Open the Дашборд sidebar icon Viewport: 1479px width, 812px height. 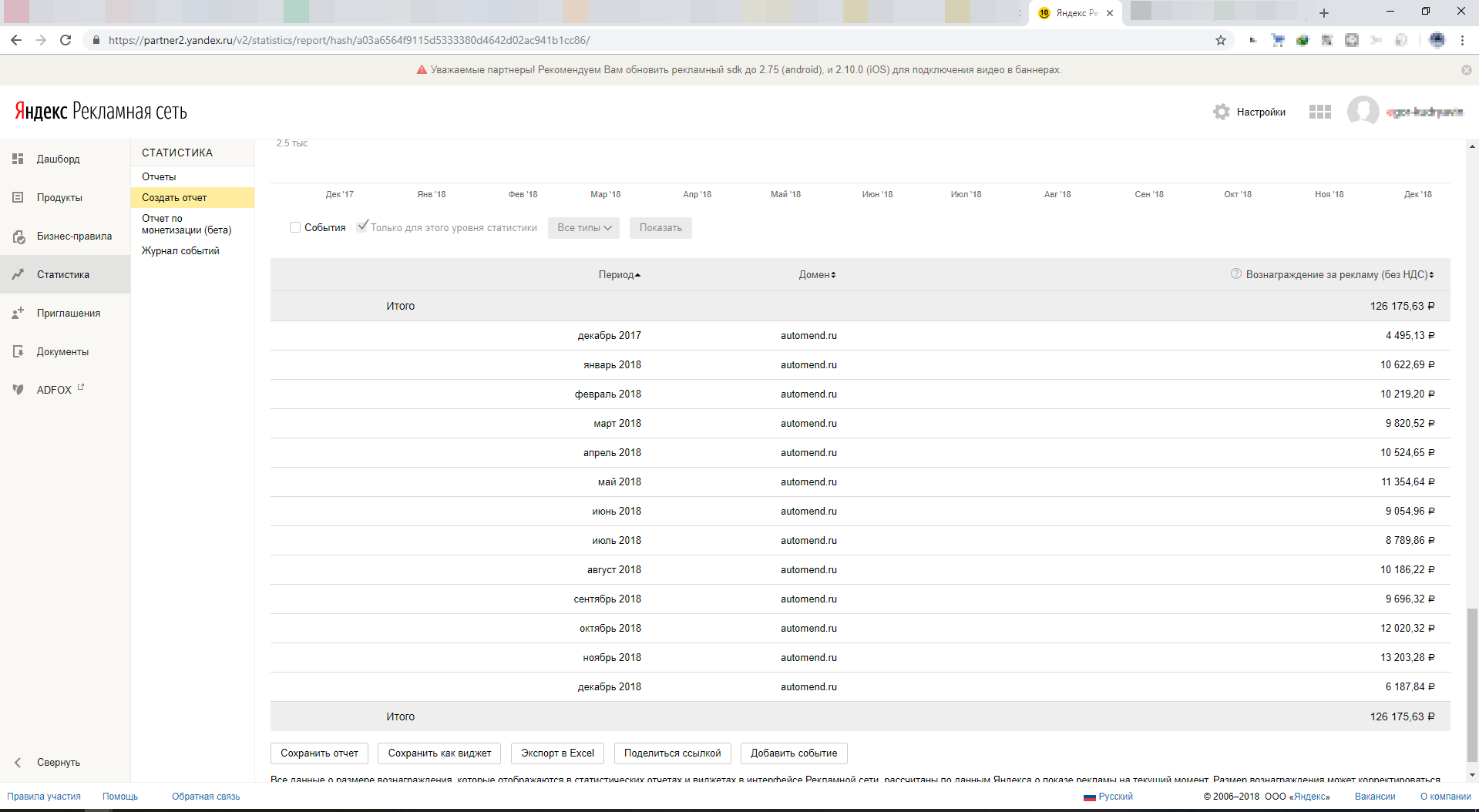click(18, 159)
